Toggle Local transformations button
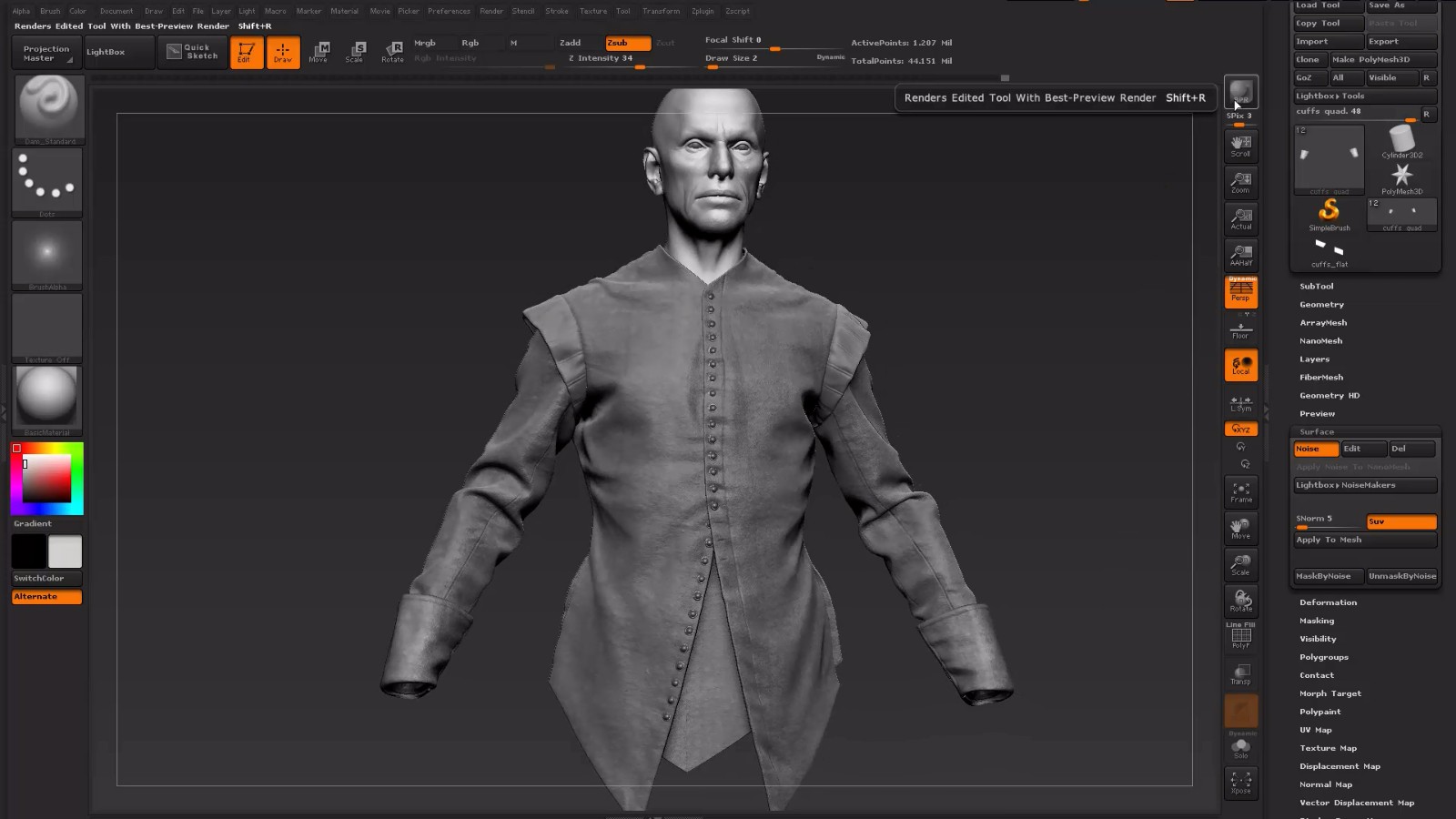This screenshot has height=819, width=1456. [x=1240, y=365]
